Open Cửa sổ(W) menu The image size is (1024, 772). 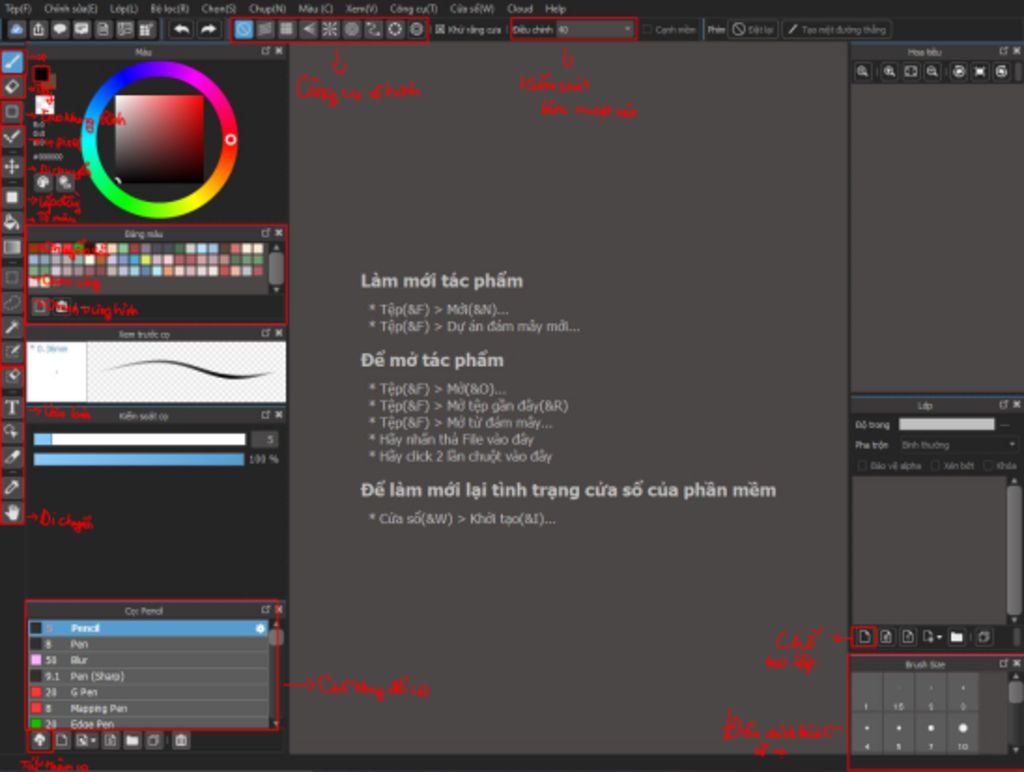(x=472, y=8)
